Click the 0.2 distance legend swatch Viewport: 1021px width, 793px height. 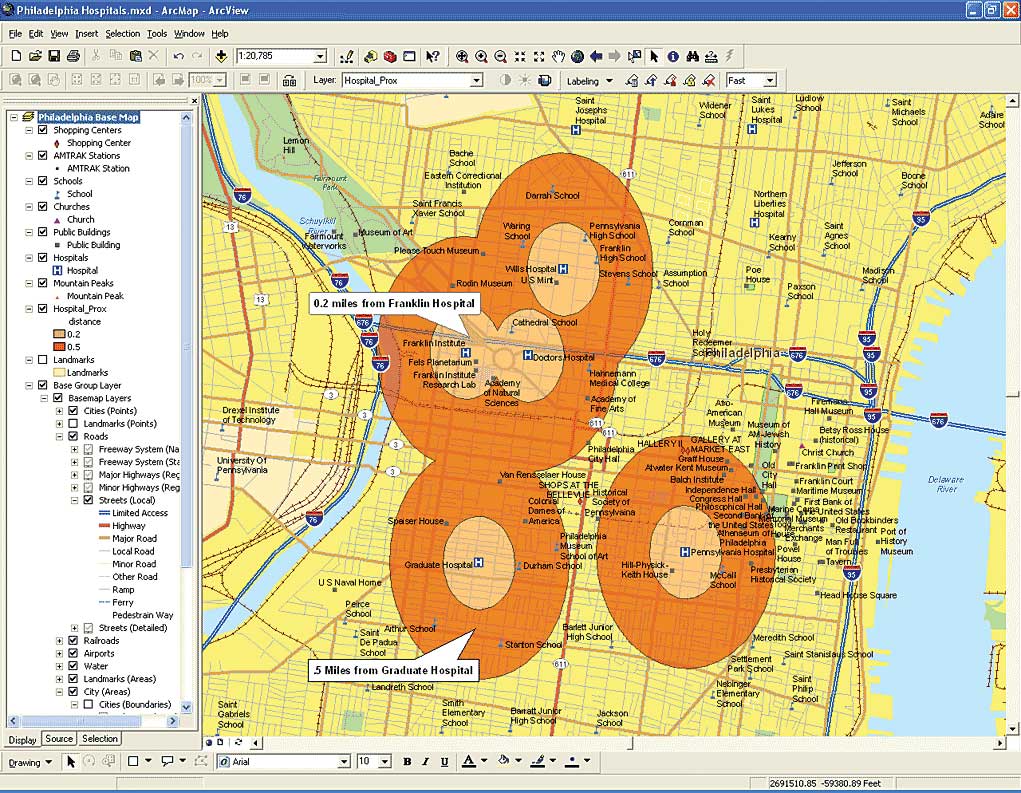pos(59,334)
